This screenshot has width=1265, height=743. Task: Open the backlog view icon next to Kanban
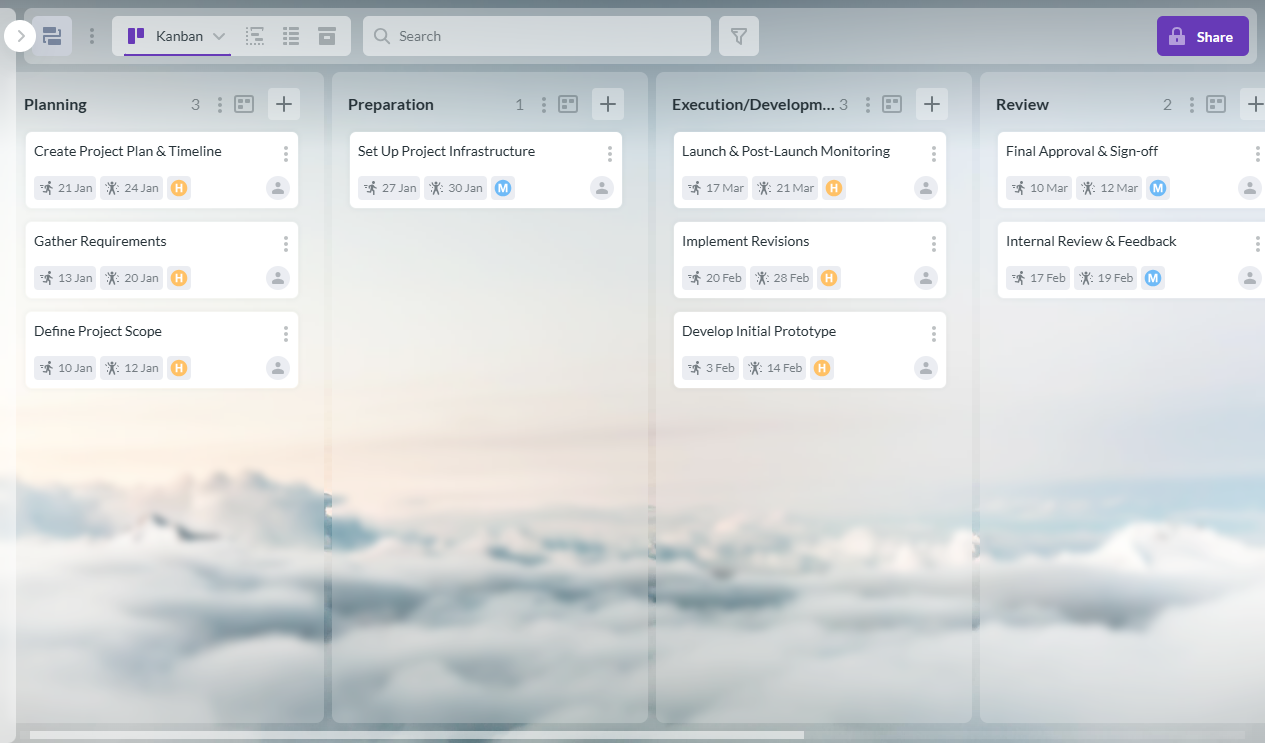point(255,35)
